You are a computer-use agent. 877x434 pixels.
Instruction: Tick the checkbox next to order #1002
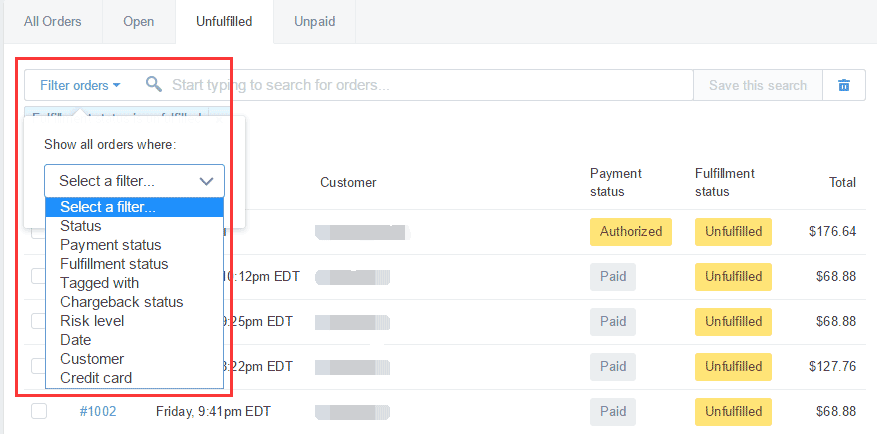(x=39, y=411)
